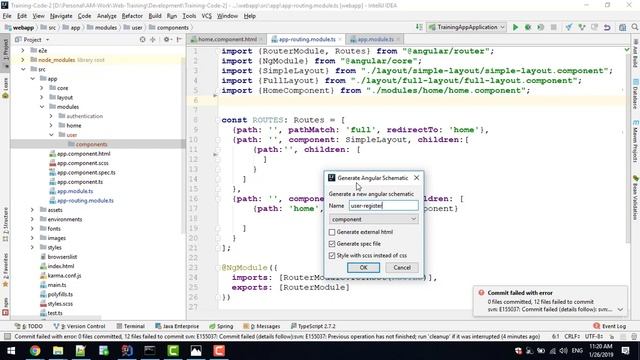Open the File menu
This screenshot has height=360, width=640.
tap(7, 16)
